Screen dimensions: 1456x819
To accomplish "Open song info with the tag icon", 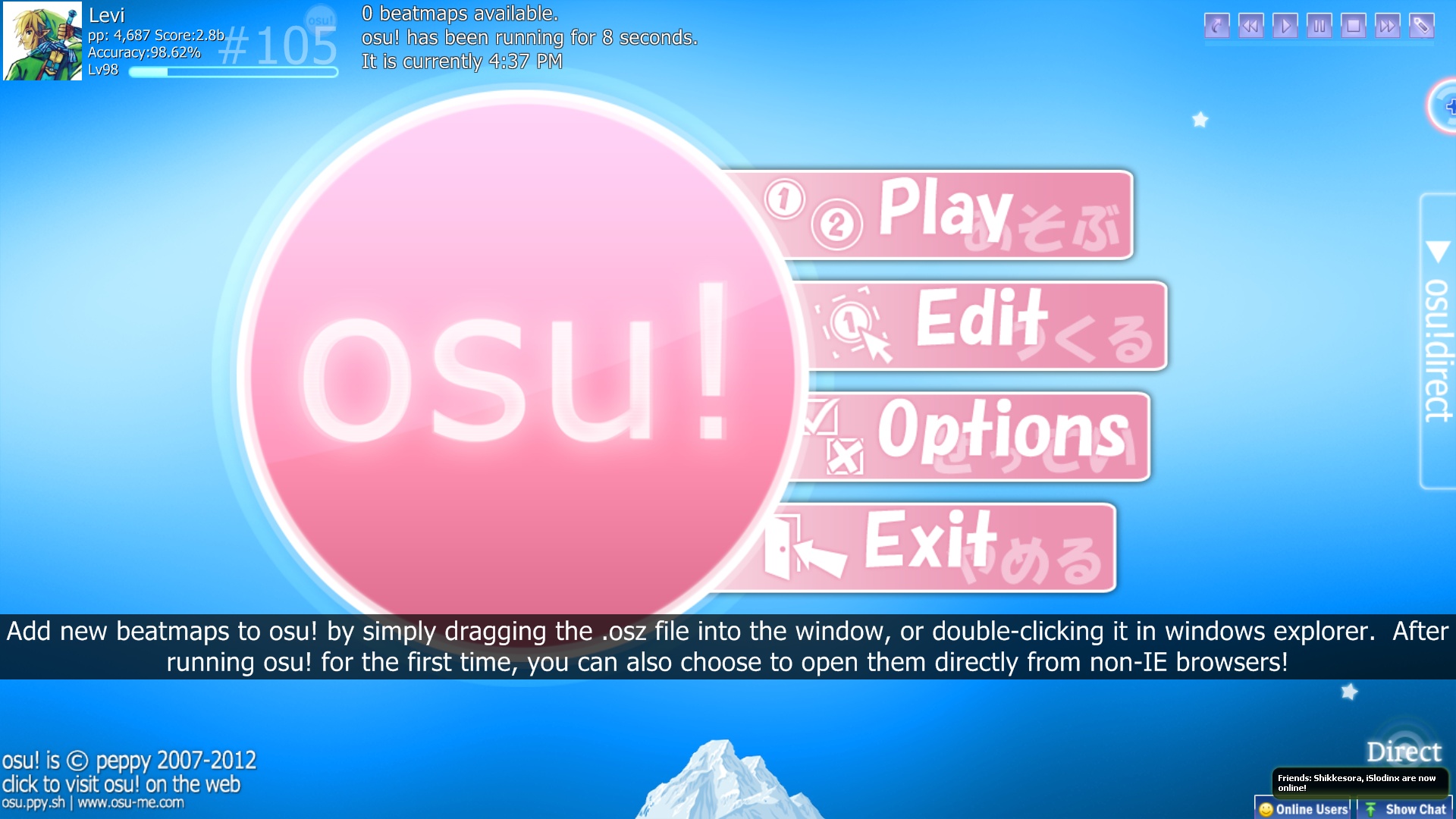I will coord(1421,27).
